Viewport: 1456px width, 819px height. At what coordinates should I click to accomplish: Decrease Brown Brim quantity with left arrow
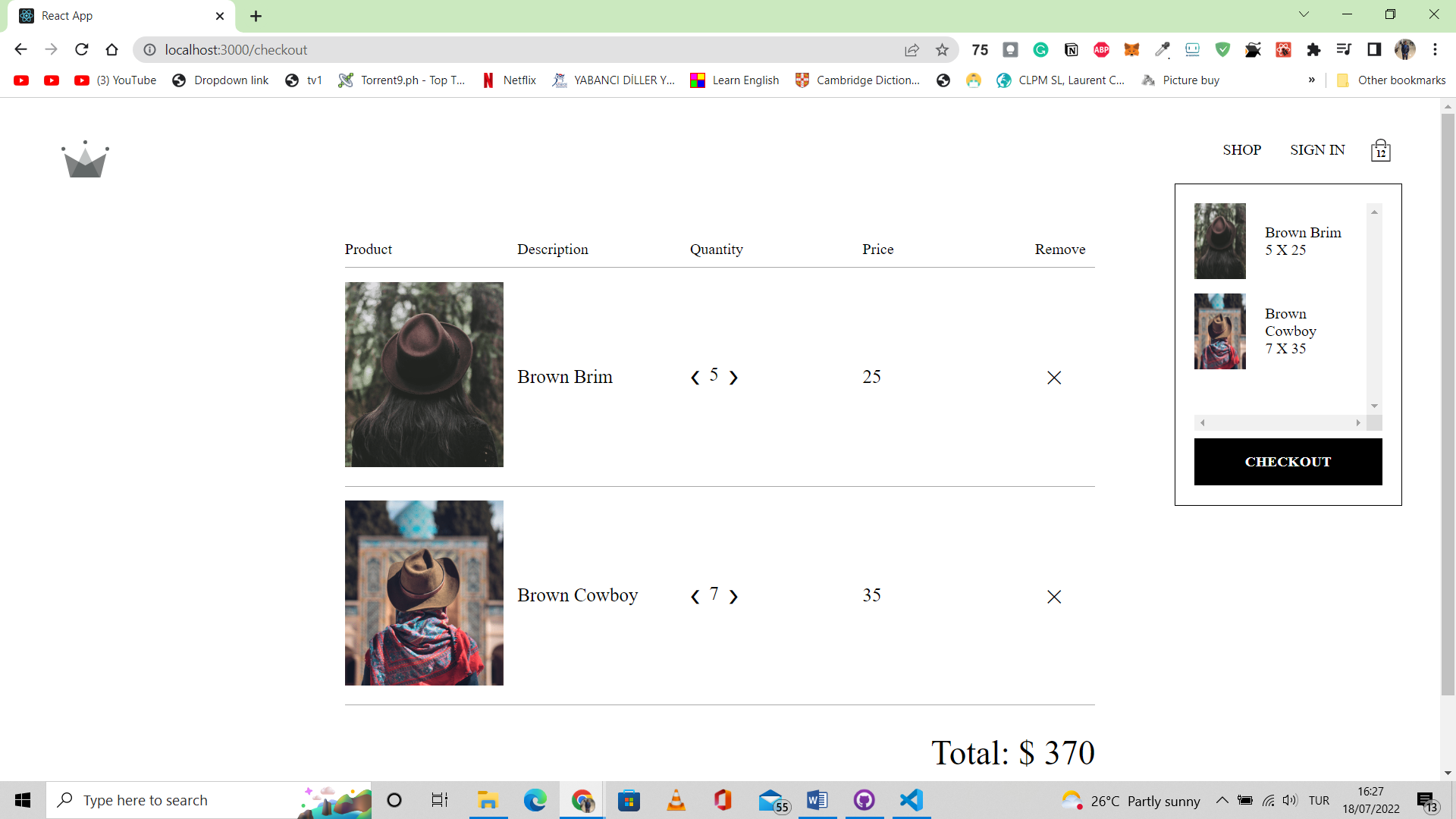(695, 378)
